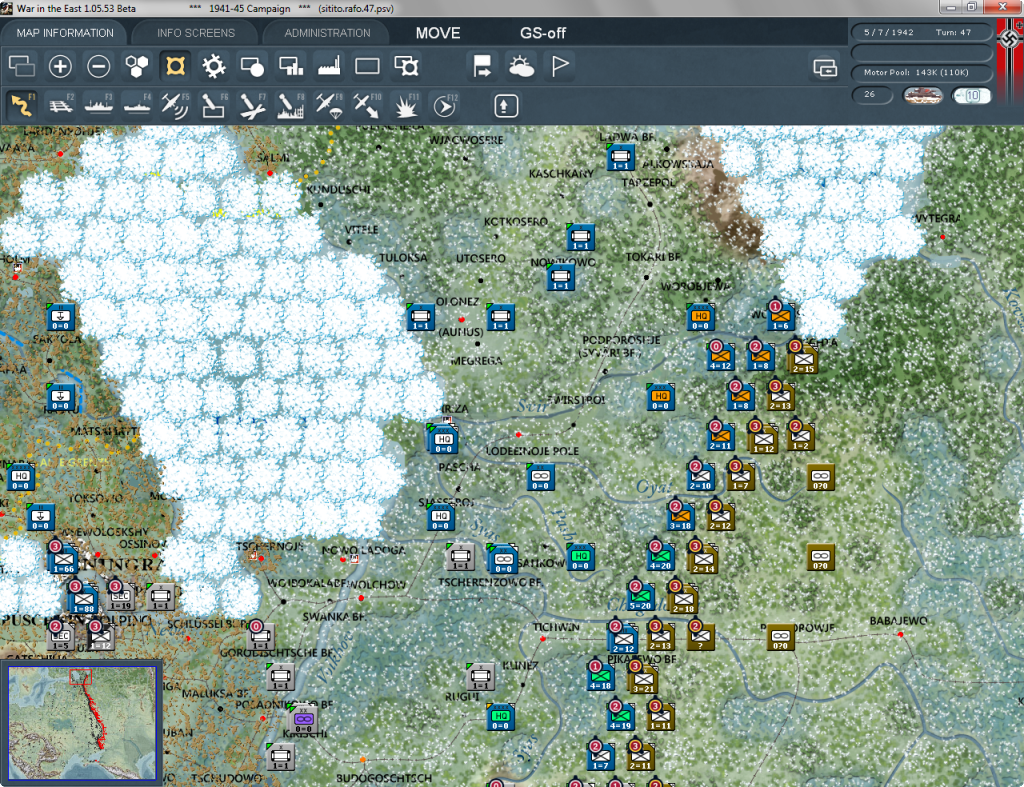This screenshot has width=1024, height=787.
Task: Click the minimap overview thumbnail
Action: coord(82,722)
